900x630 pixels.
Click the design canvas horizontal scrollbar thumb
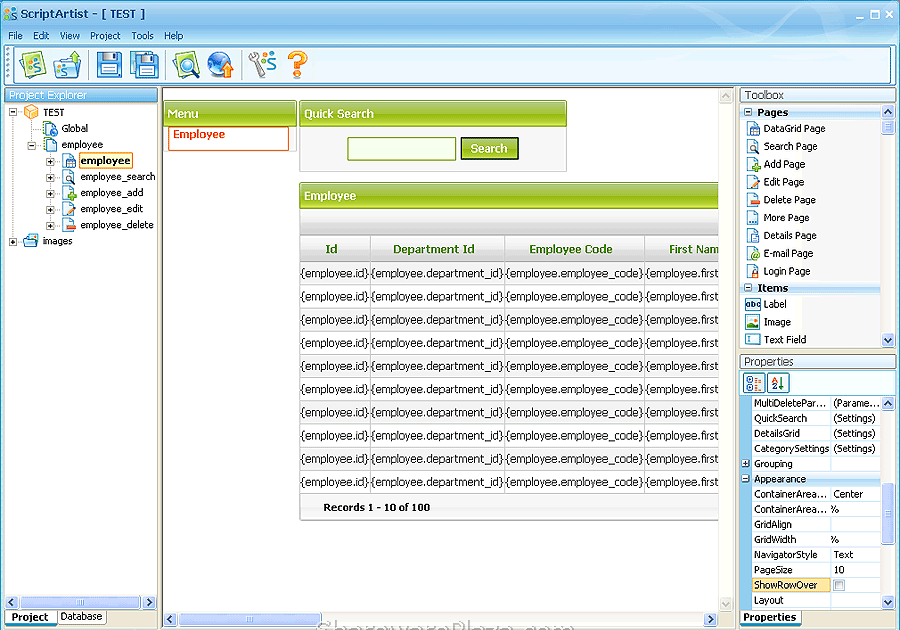tap(249, 619)
